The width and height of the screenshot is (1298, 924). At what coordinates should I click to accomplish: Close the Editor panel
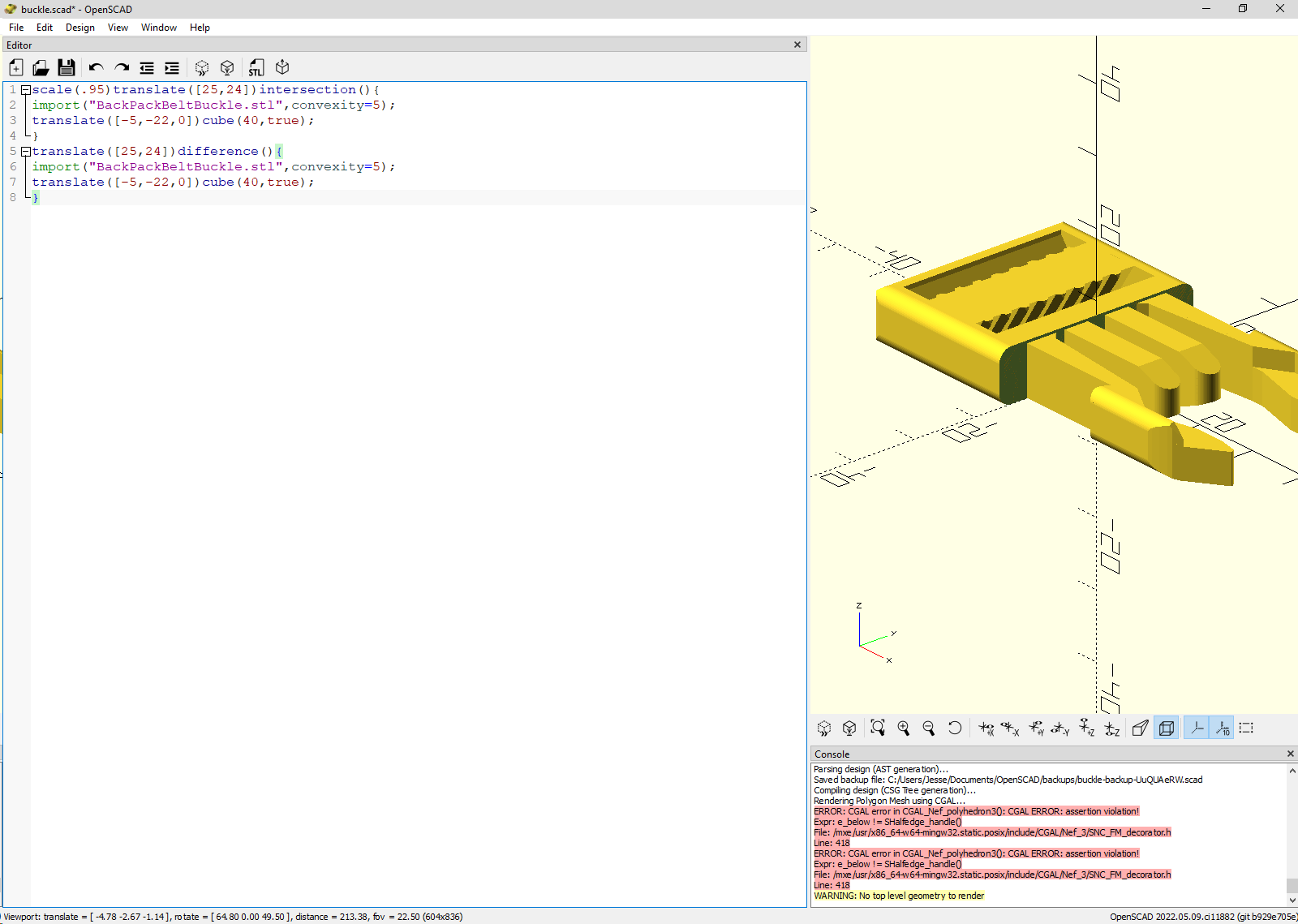pos(797,45)
